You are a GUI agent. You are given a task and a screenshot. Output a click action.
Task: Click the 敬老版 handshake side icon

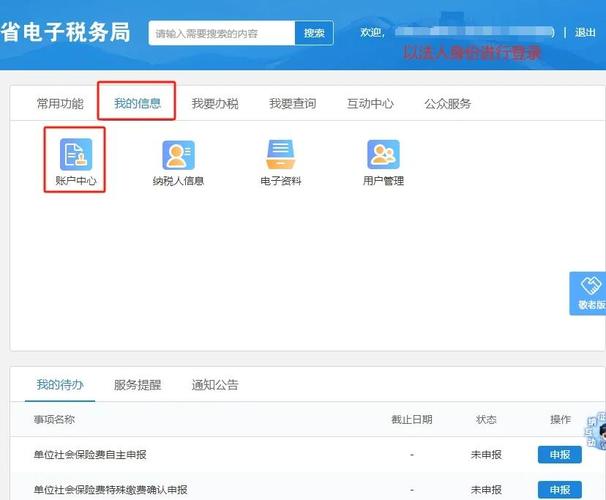tap(588, 293)
